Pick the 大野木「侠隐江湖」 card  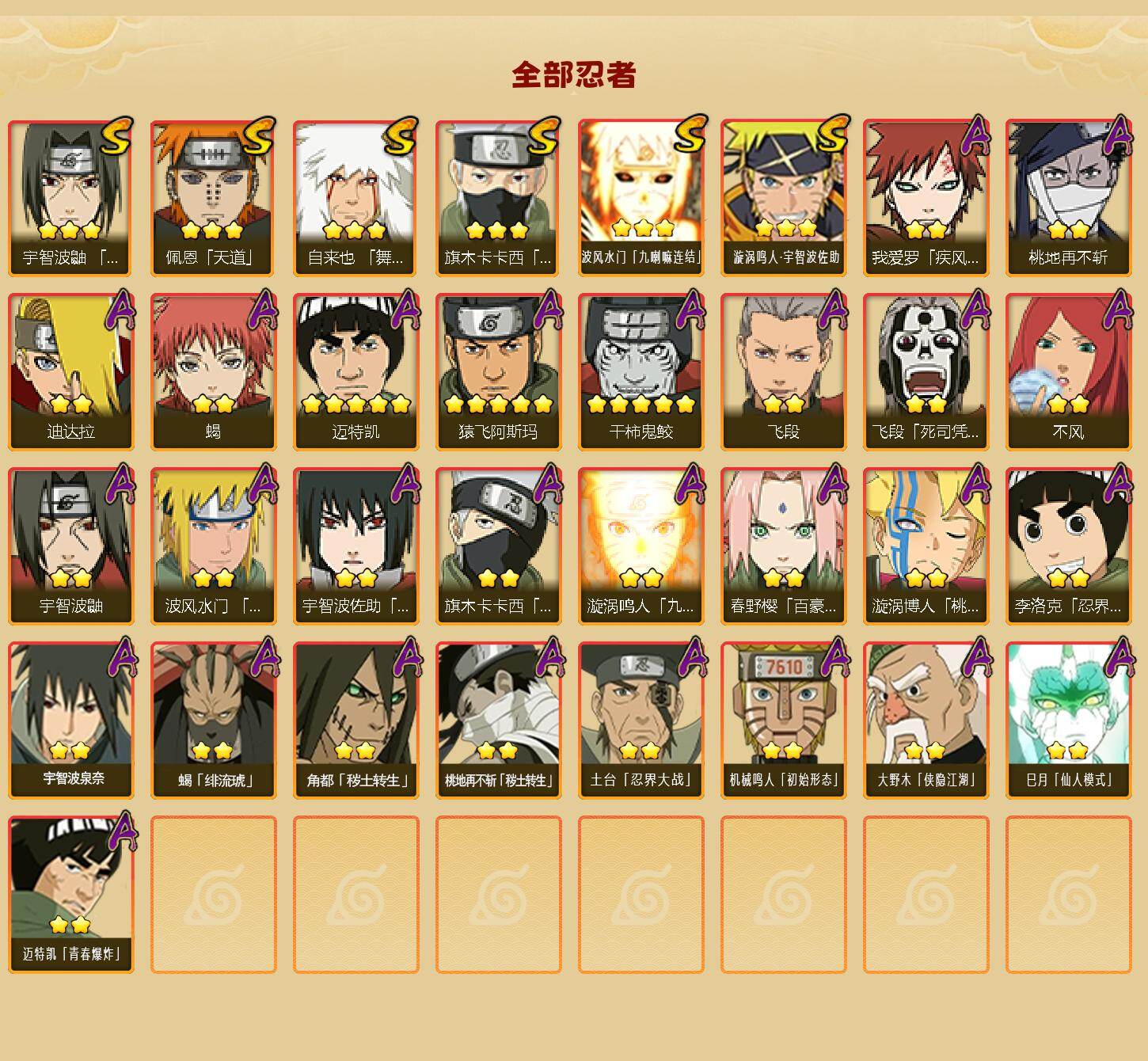pos(926,721)
